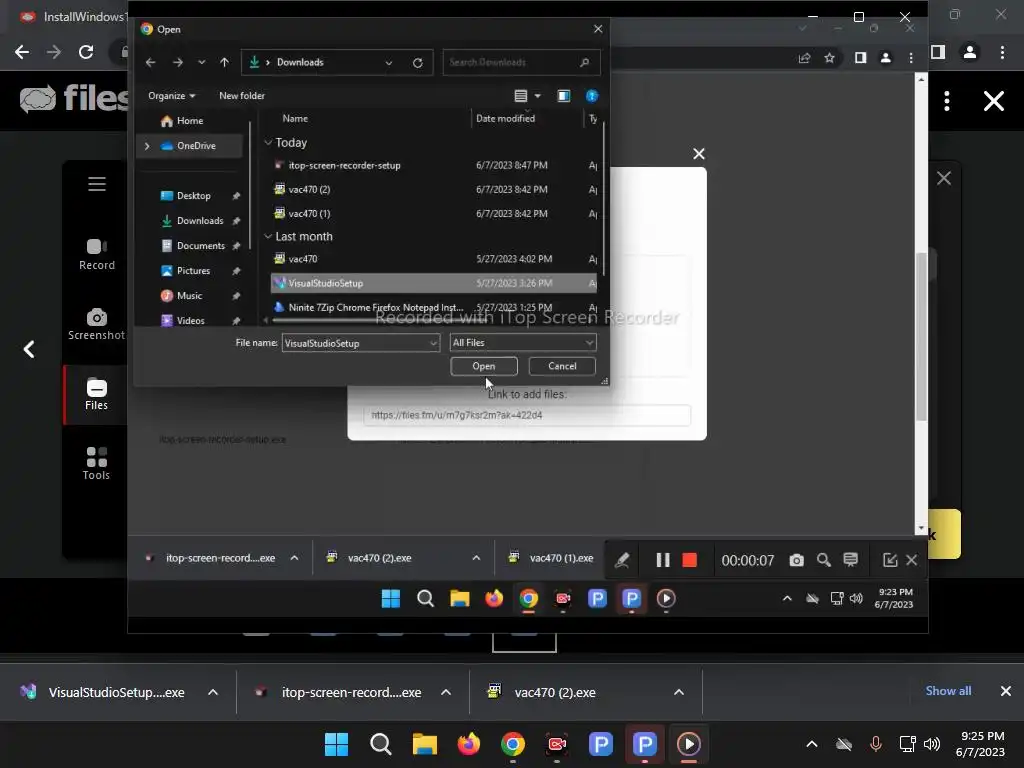Click Show all downloads link
This screenshot has height=768, width=1024.
tap(948, 691)
